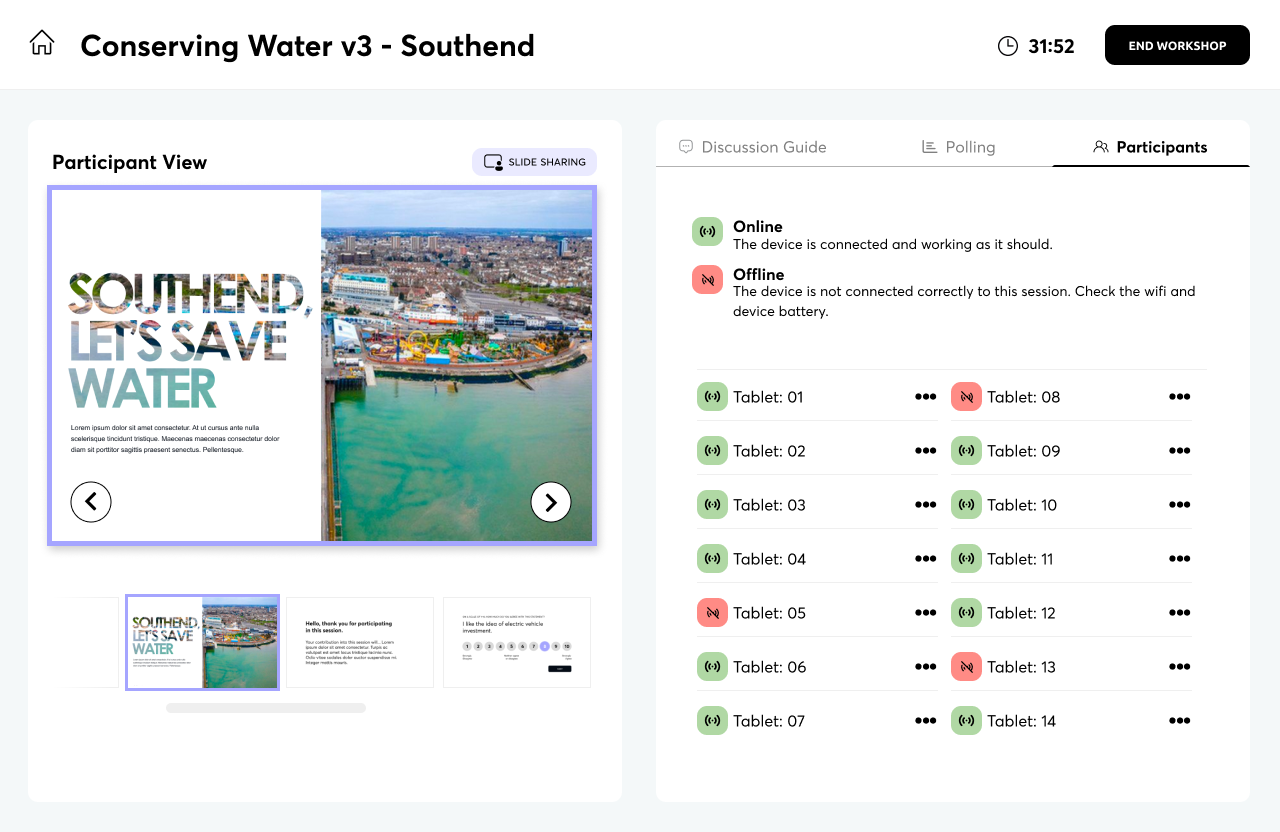Go to next slide with right arrow
The height and width of the screenshot is (832, 1280).
pos(551,502)
